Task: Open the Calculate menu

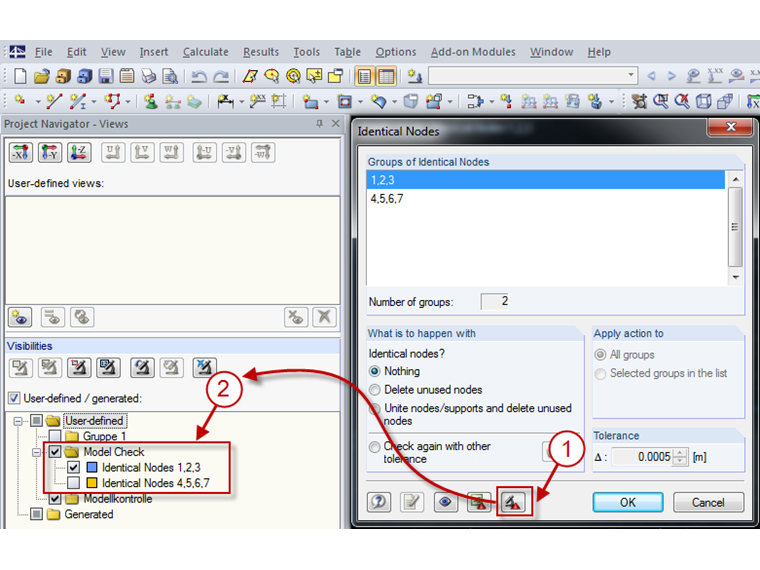Action: coord(206,52)
